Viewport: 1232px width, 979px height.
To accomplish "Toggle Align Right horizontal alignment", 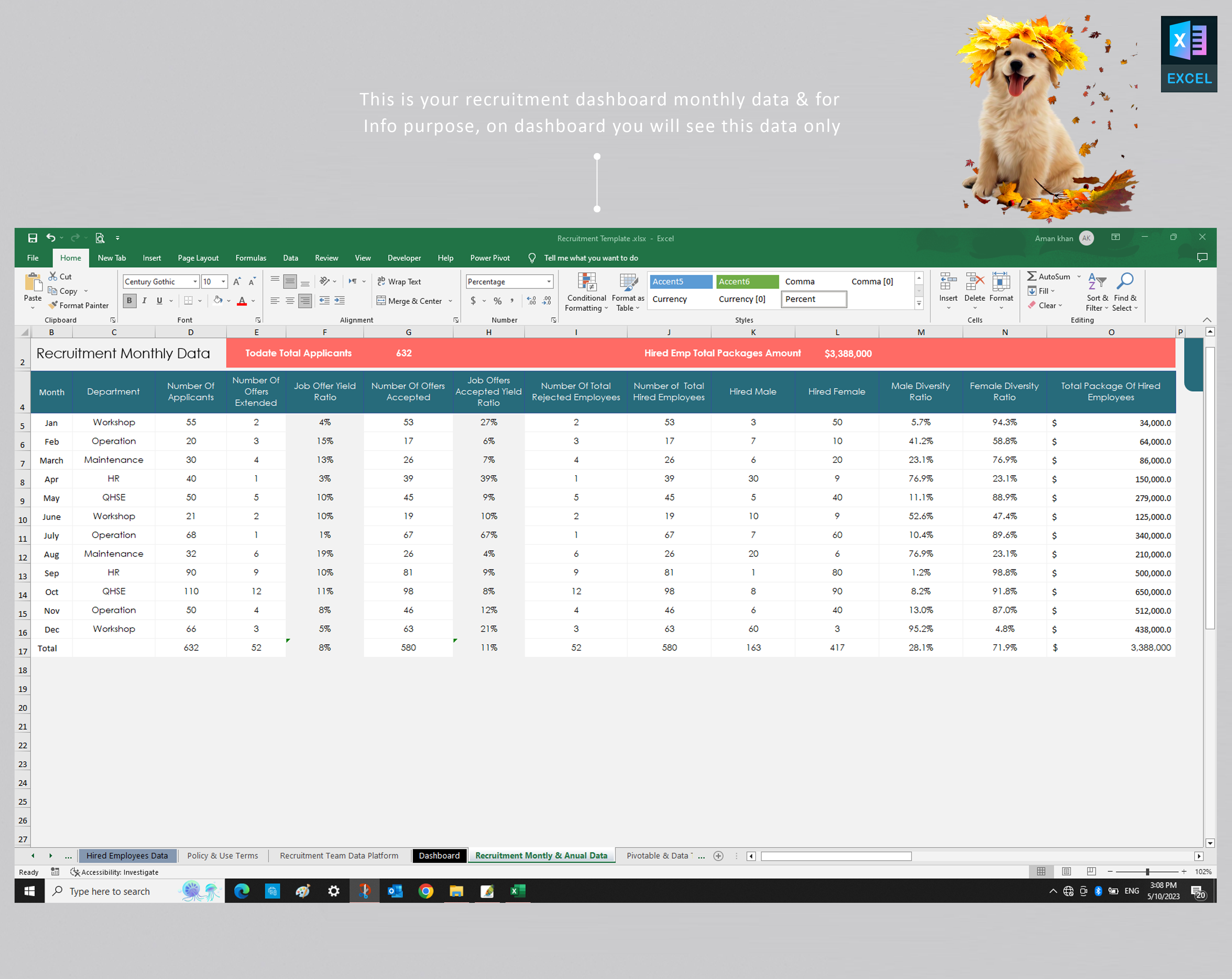I will (305, 301).
